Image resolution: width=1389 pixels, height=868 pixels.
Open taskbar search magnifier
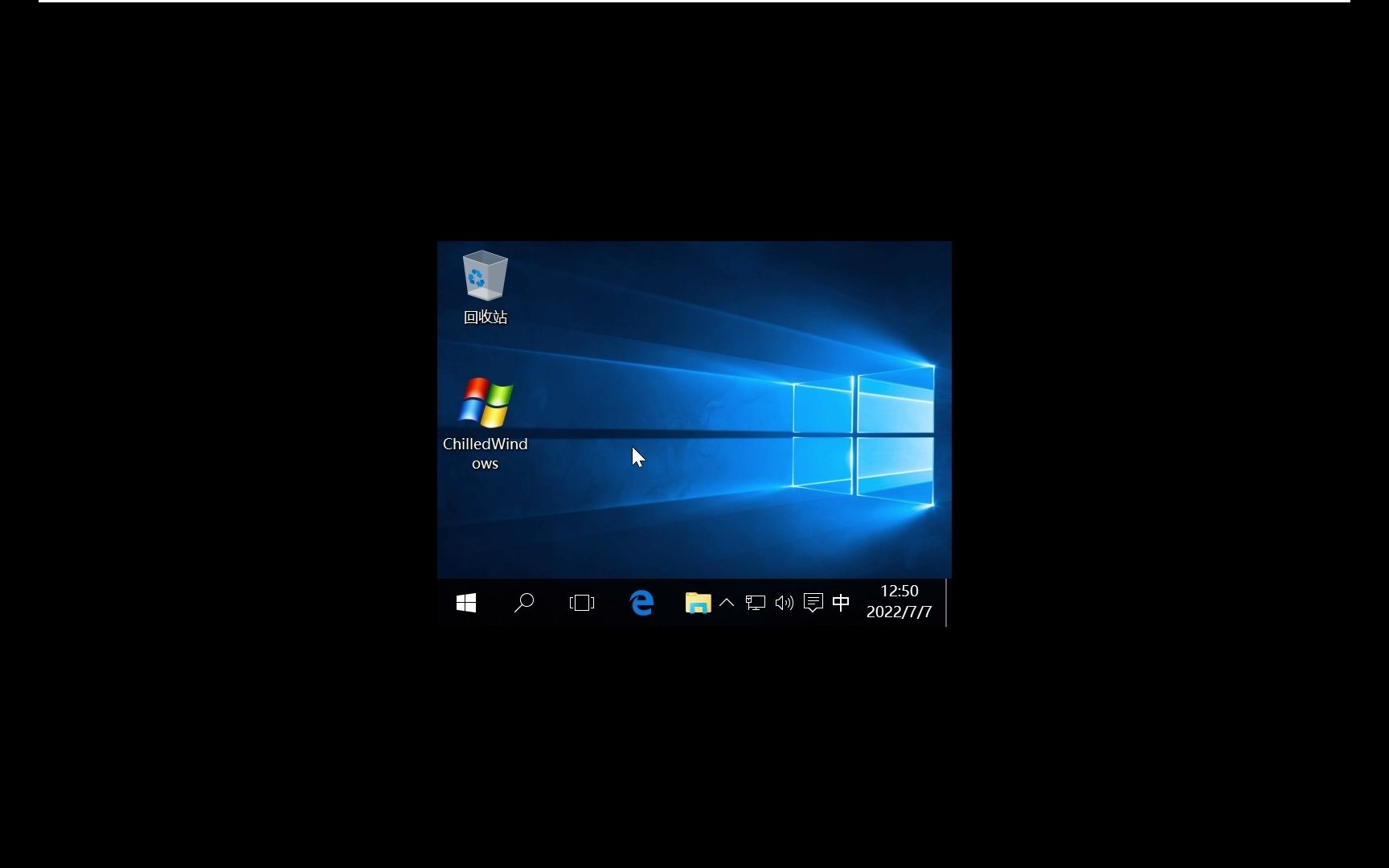tap(524, 603)
